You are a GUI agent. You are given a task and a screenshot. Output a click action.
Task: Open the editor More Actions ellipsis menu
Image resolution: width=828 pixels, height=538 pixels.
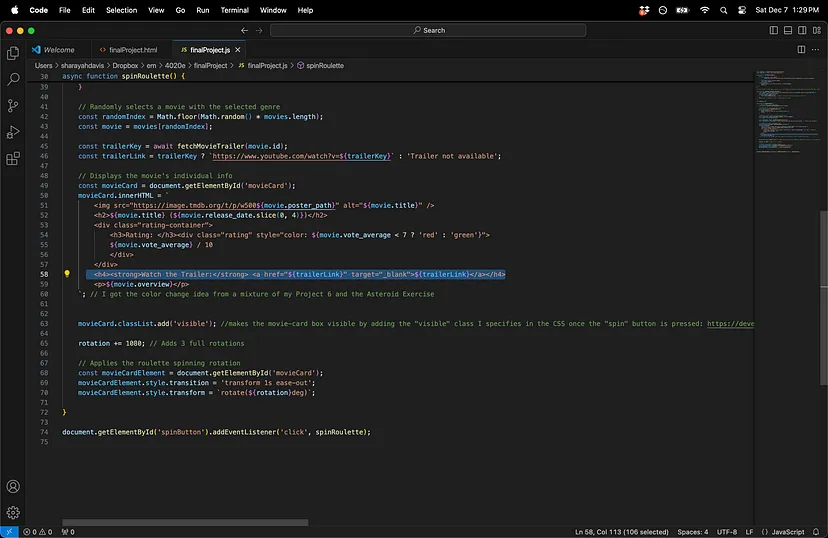815,49
